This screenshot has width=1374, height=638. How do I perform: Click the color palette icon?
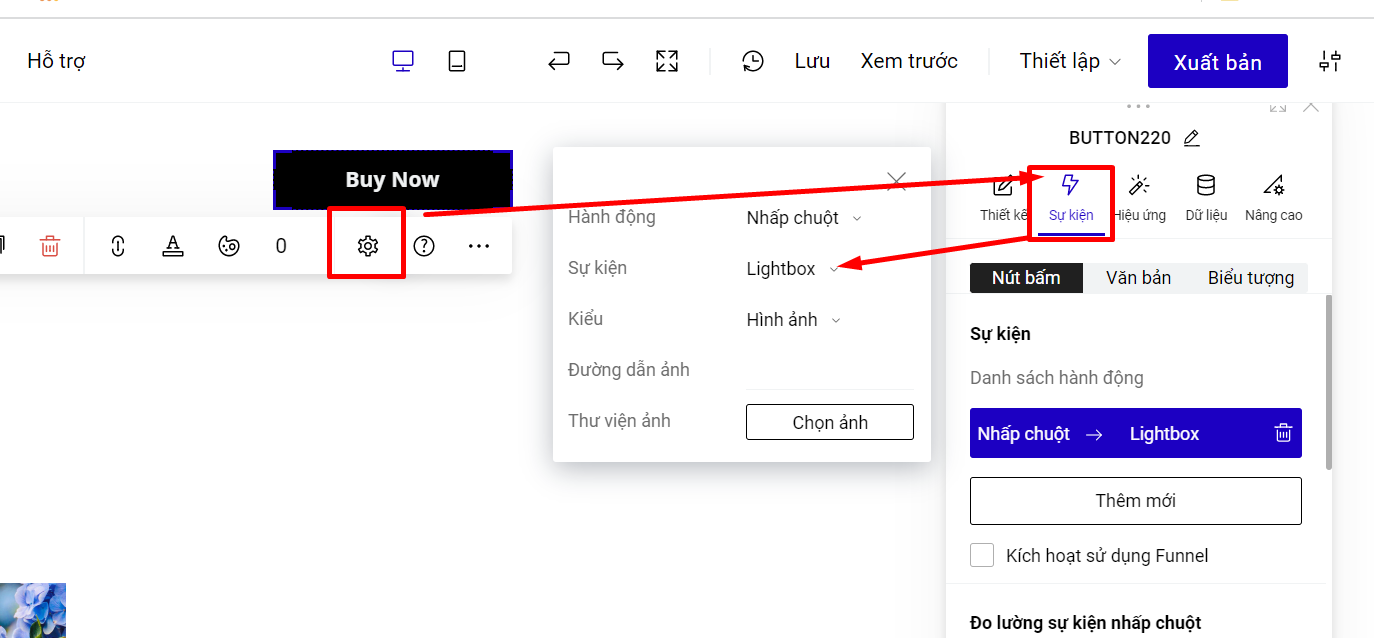tap(229, 246)
